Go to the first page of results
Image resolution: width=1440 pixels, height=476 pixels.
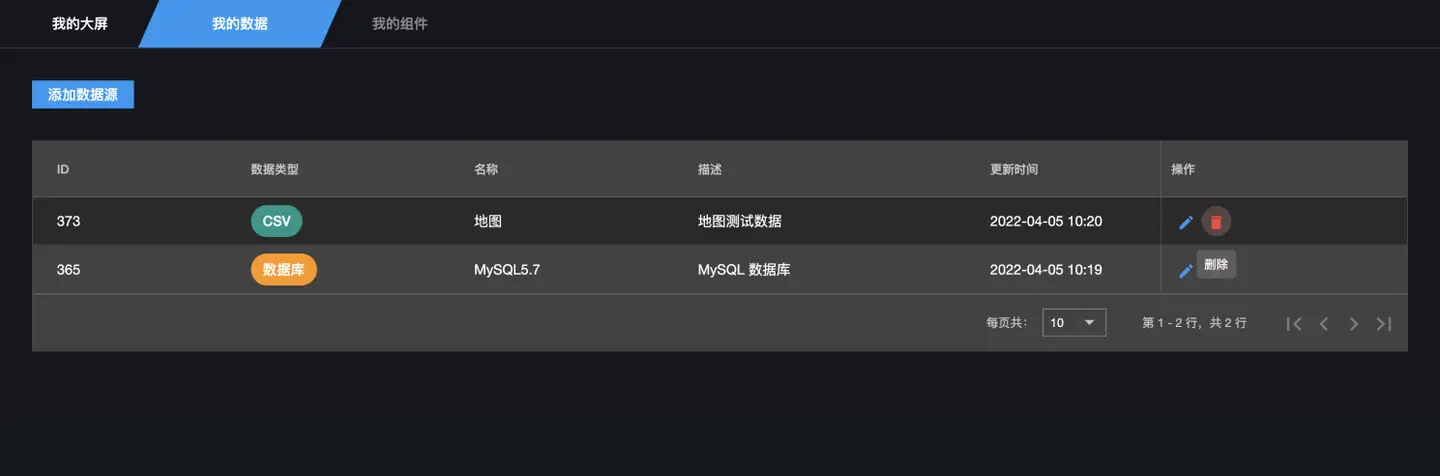tap(1294, 323)
